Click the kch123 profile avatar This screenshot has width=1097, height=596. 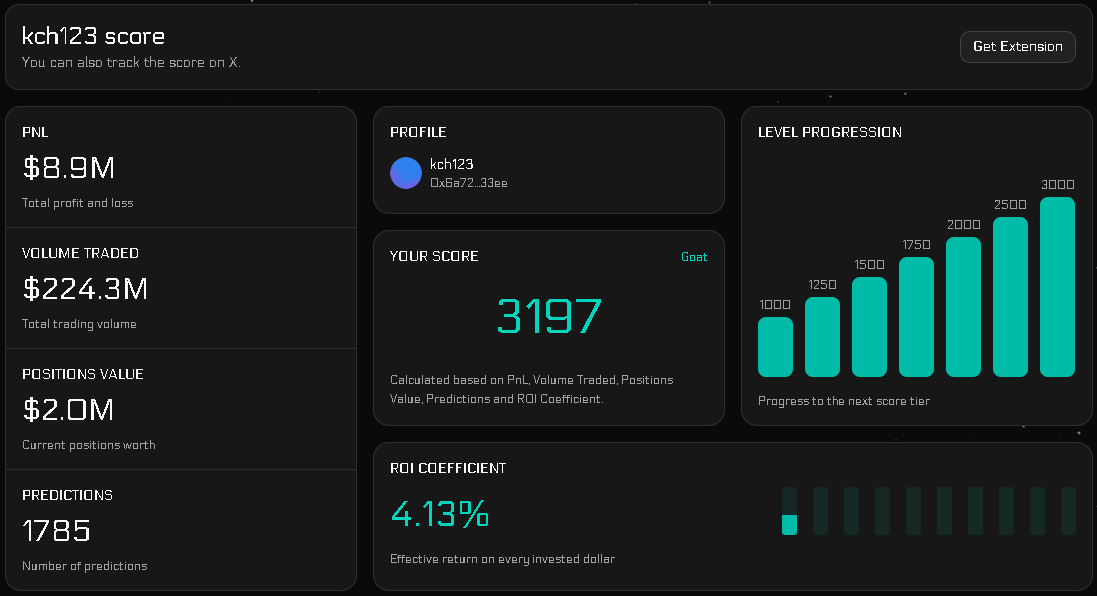(x=405, y=172)
